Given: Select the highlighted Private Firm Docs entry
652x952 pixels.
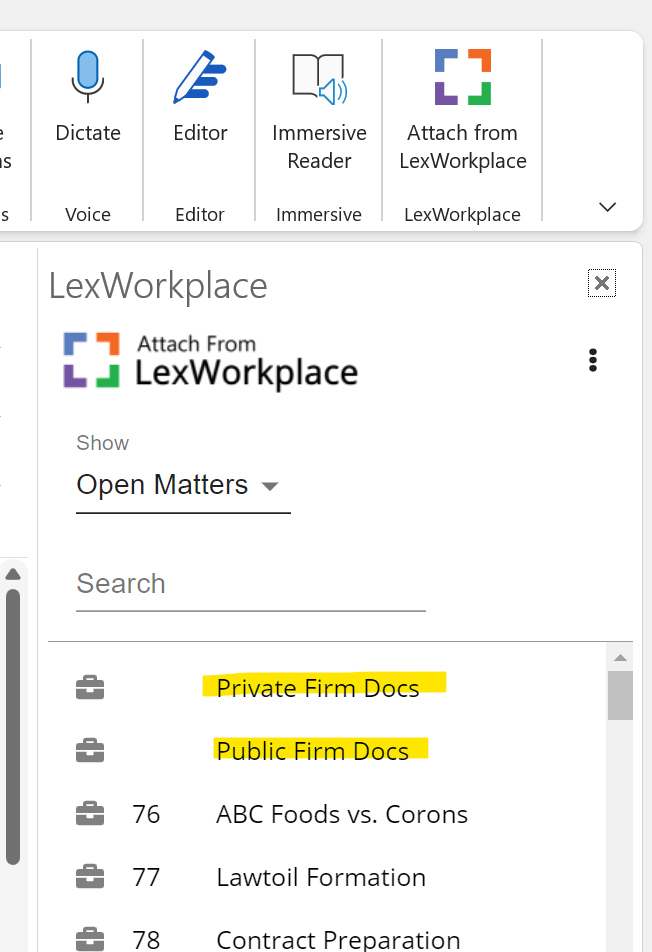Looking at the screenshot, I should 322,687.
